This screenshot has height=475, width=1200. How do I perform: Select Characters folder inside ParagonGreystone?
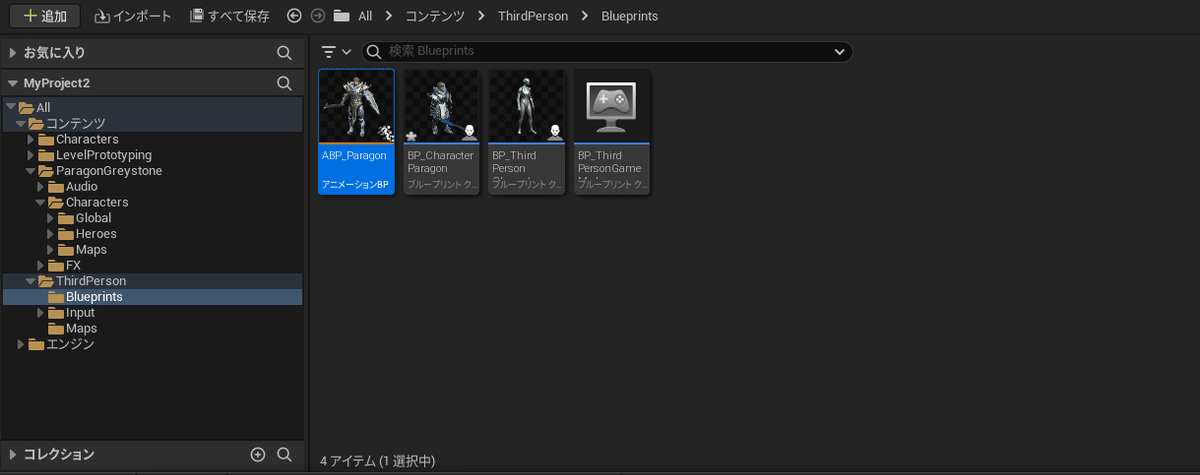coord(97,202)
